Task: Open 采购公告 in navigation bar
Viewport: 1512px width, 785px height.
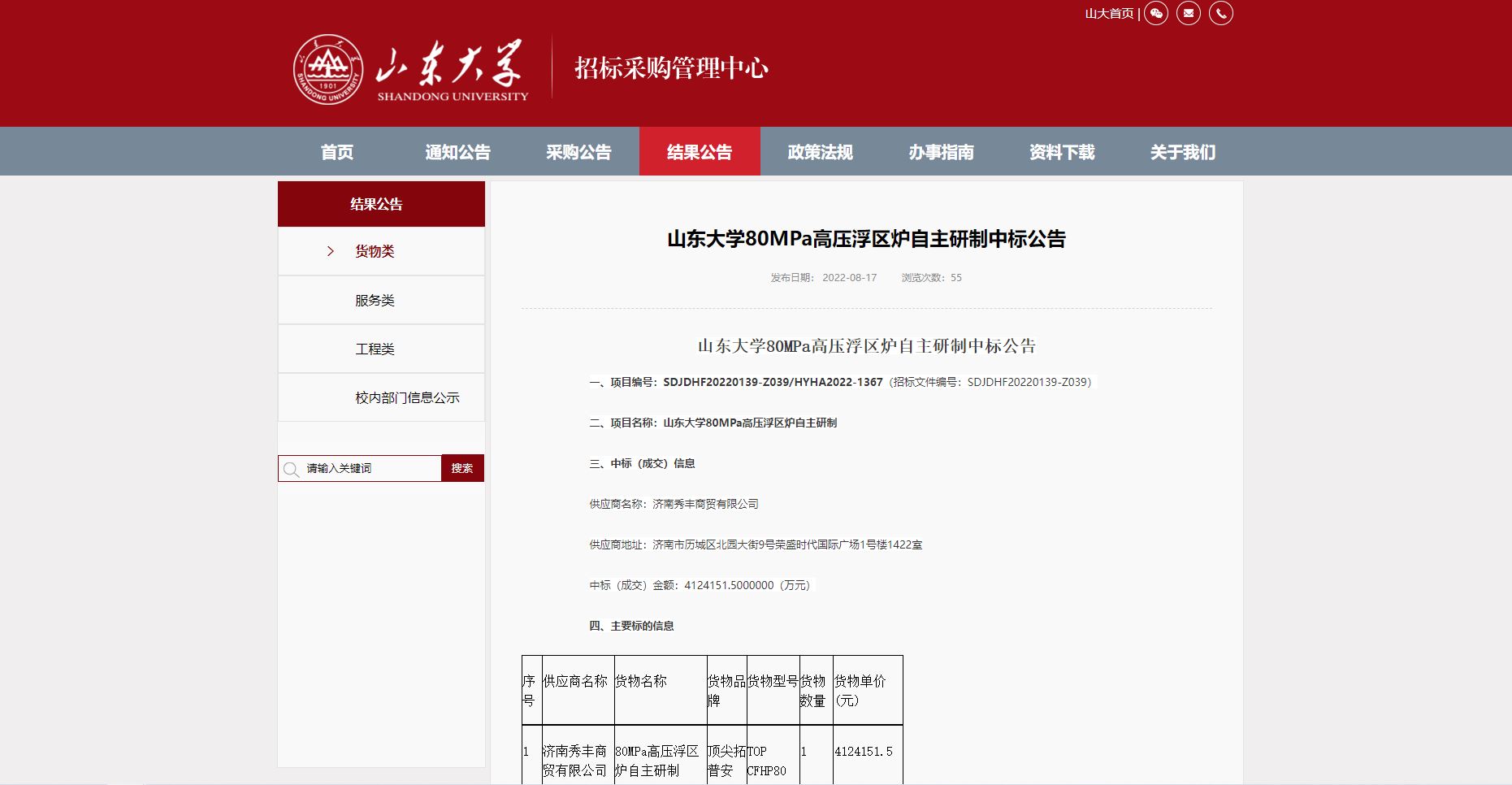Action: 578,152
